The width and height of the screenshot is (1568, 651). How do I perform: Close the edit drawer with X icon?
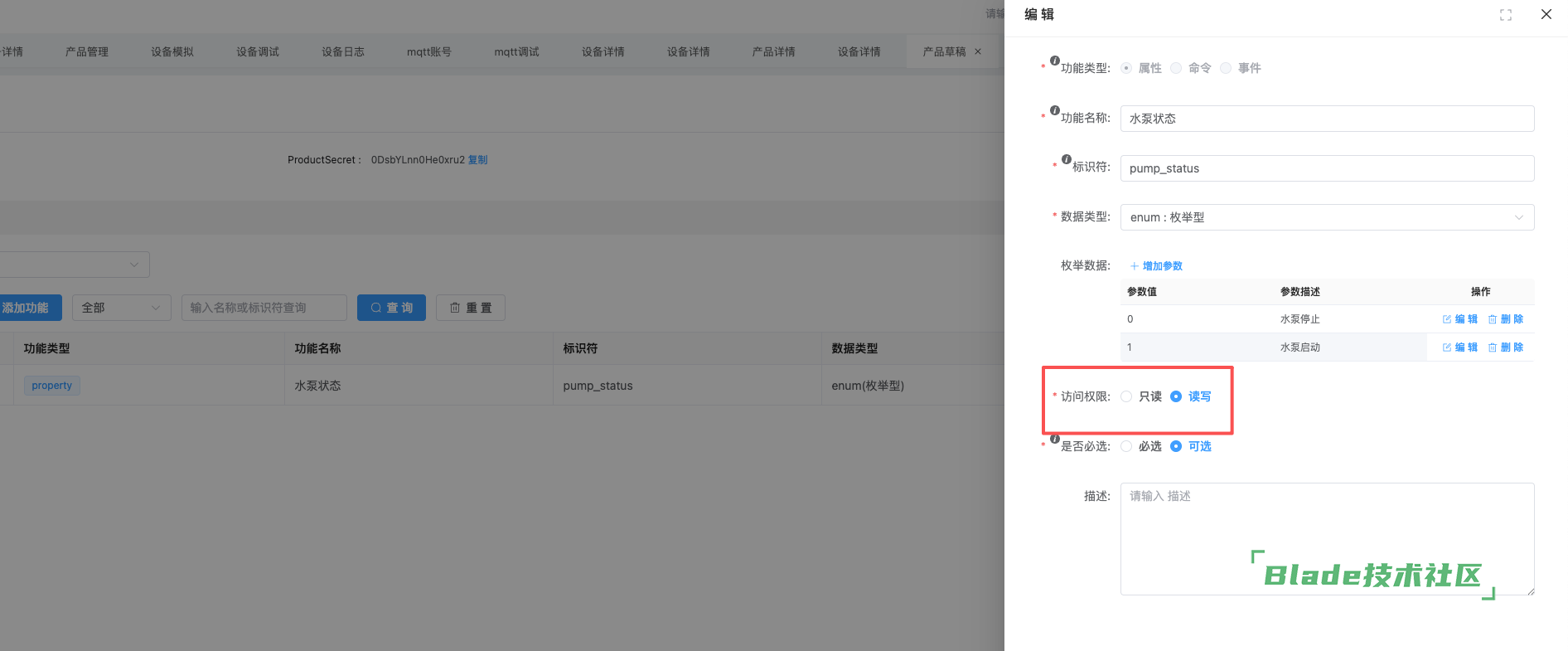pyautogui.click(x=1546, y=14)
